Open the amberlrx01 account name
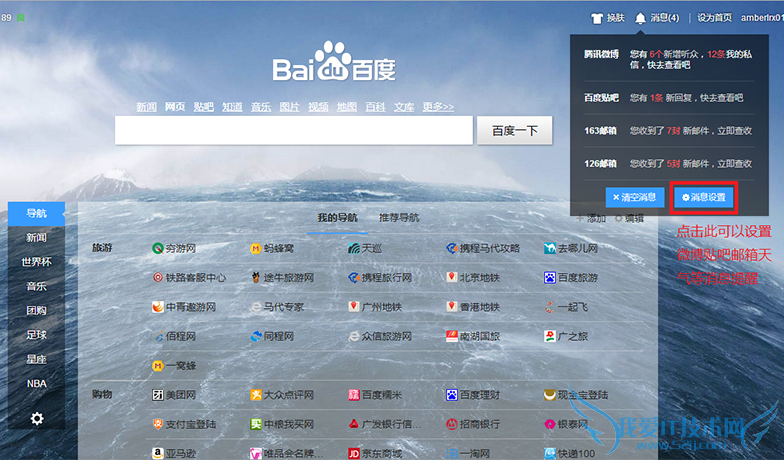This screenshot has width=784, height=460. coord(762,18)
